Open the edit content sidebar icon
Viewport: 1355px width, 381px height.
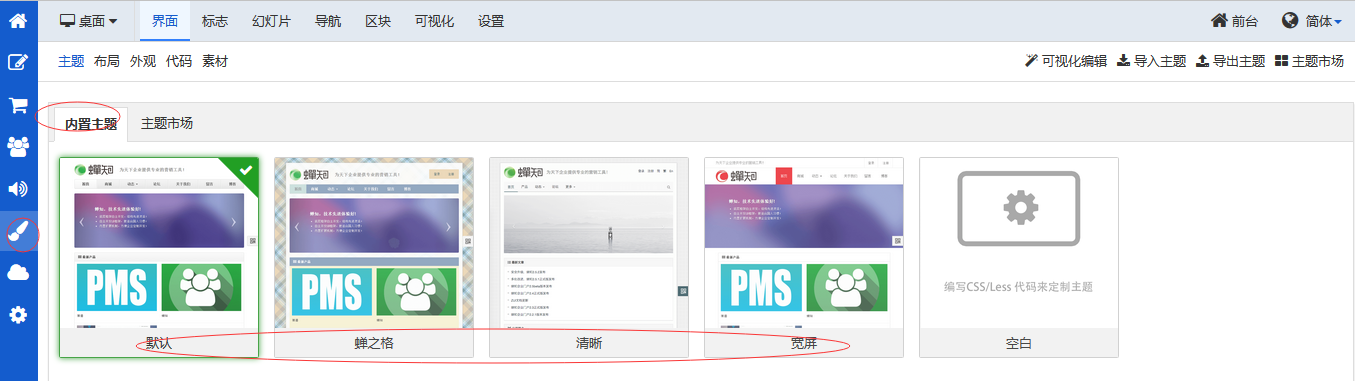pyautogui.click(x=18, y=62)
